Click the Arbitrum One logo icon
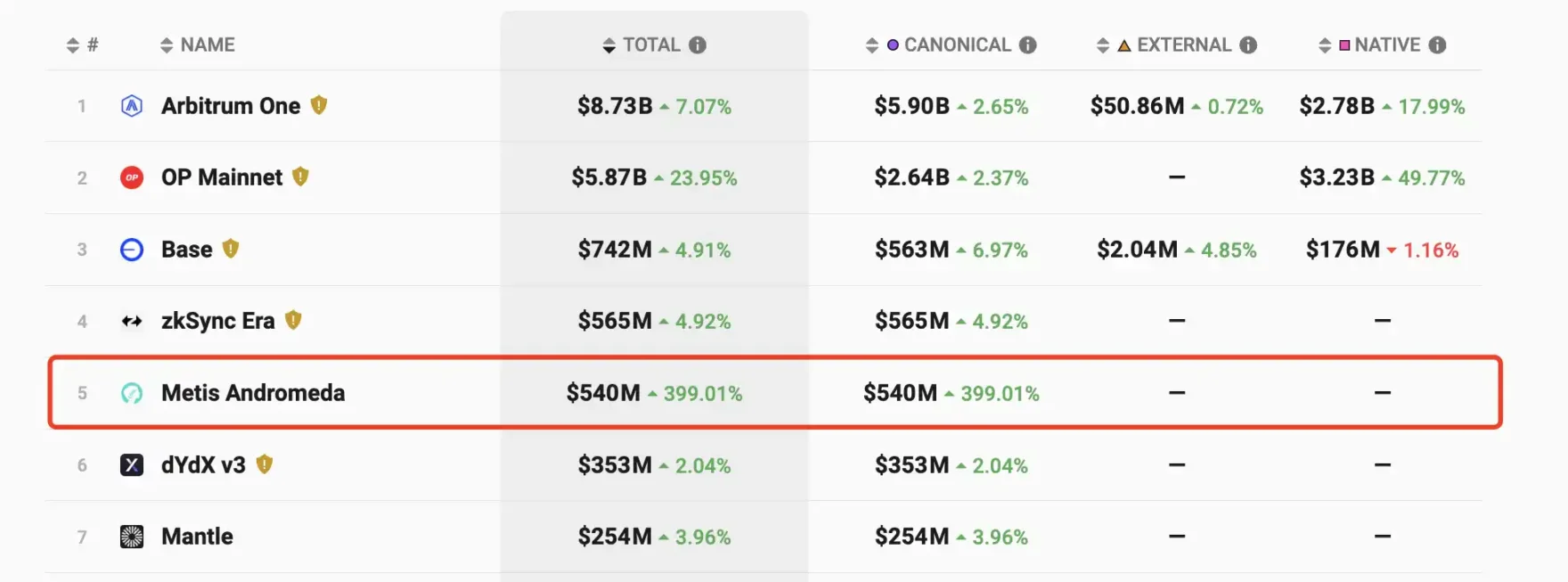Screen dimensions: 1568x582 pyautogui.click(x=132, y=106)
